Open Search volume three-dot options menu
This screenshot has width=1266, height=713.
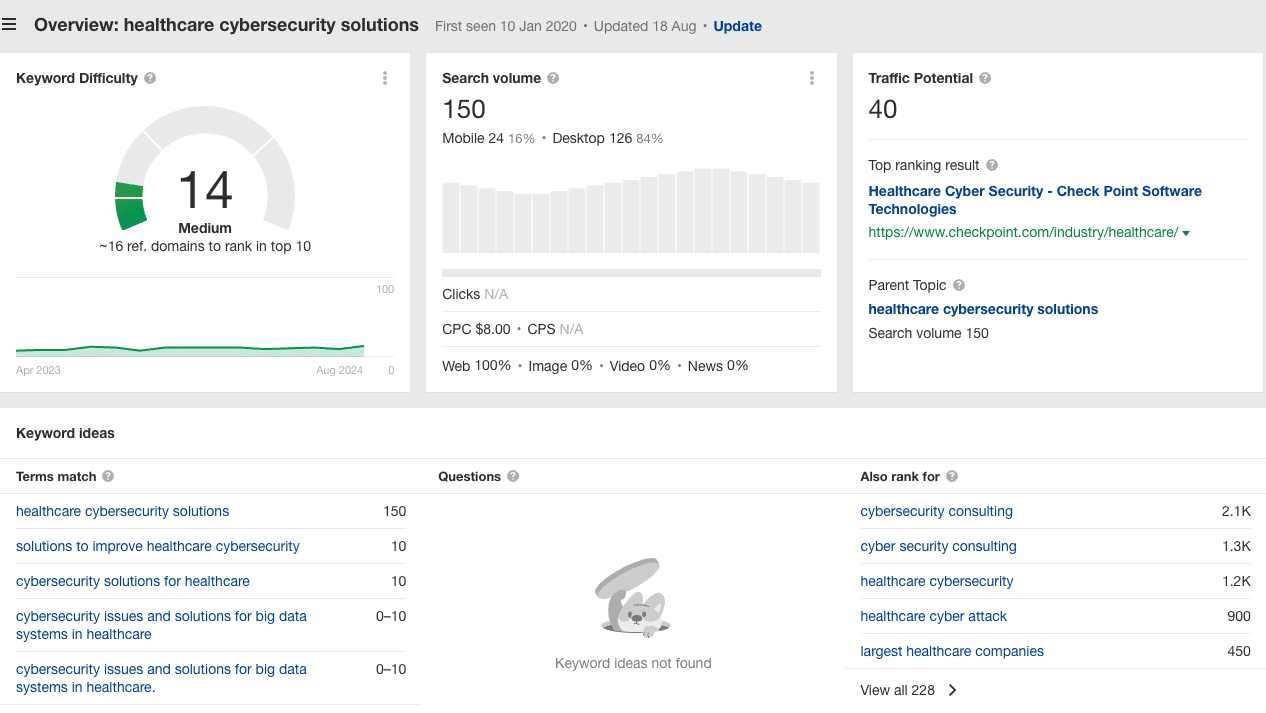[811, 78]
